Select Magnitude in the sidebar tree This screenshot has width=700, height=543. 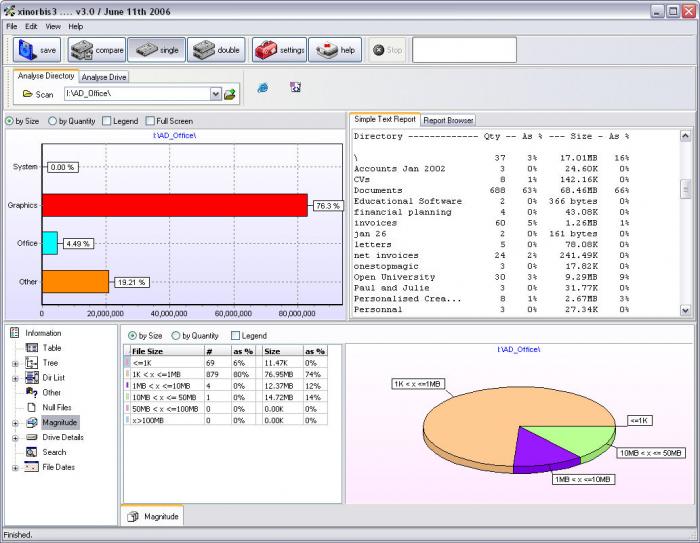tap(60, 422)
